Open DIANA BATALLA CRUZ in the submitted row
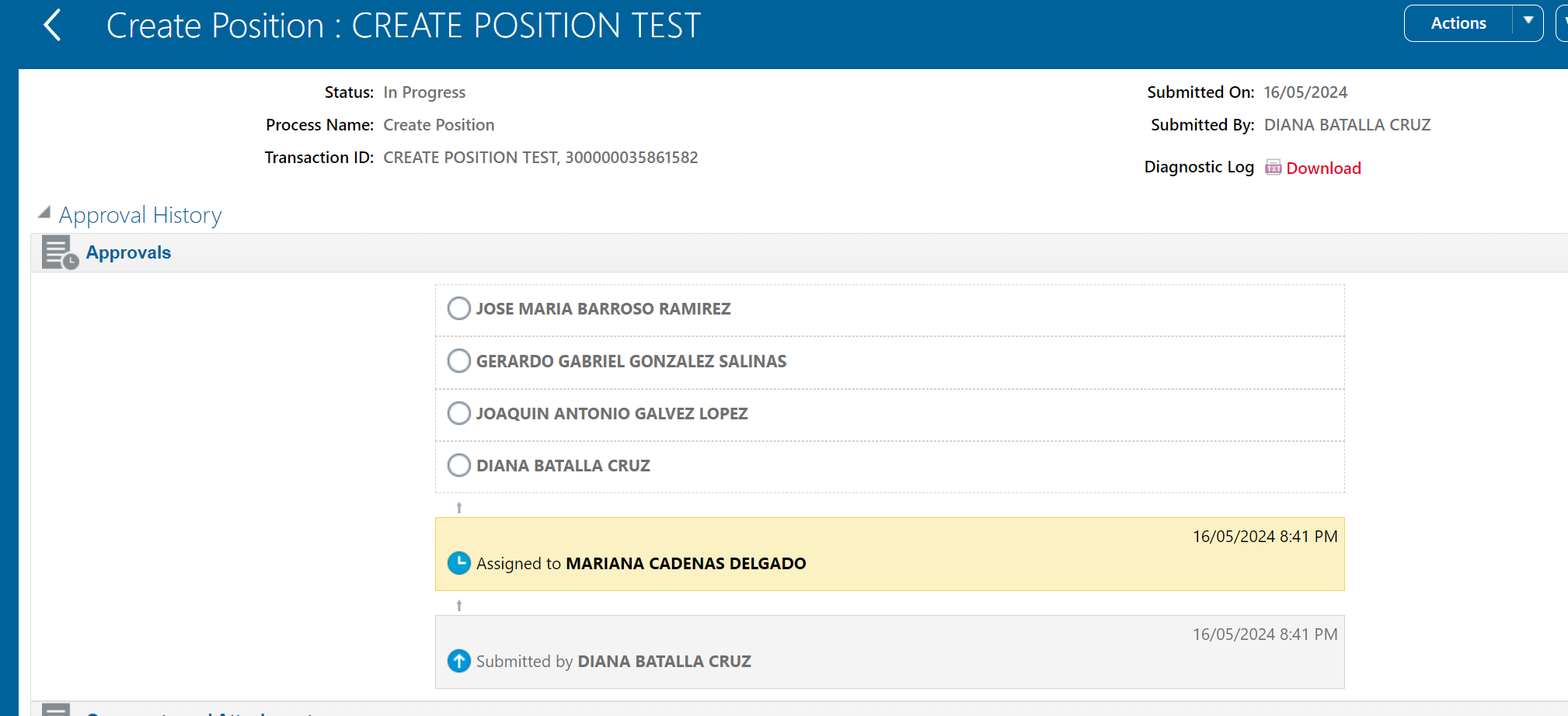This screenshot has height=716, width=1568. (x=664, y=661)
